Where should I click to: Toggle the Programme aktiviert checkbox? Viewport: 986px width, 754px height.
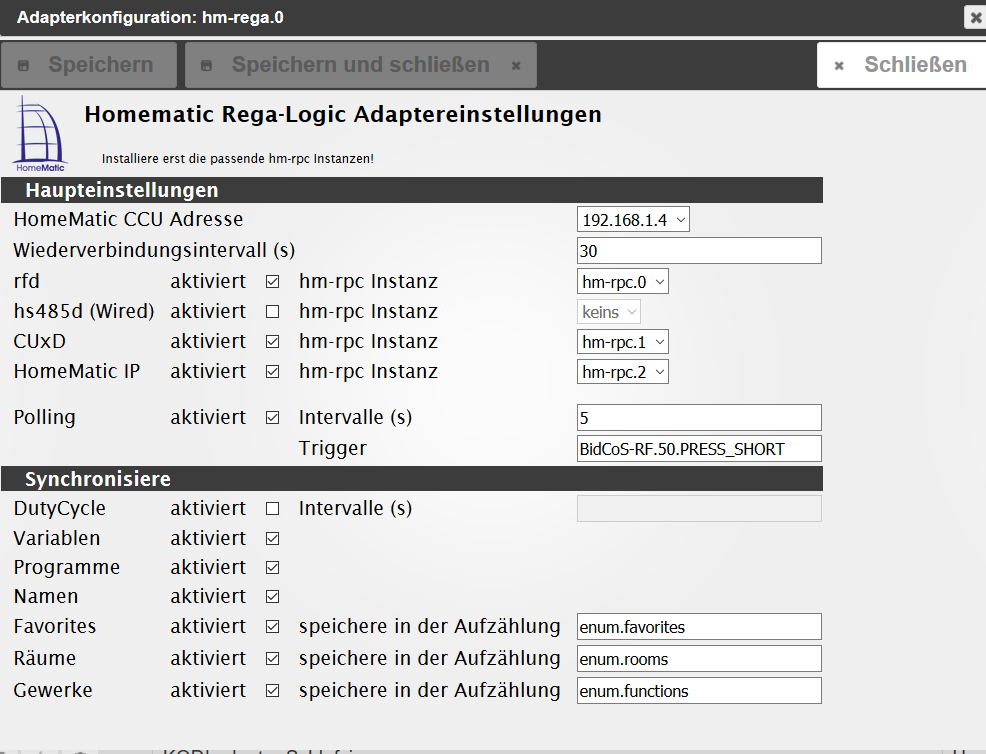(x=272, y=567)
